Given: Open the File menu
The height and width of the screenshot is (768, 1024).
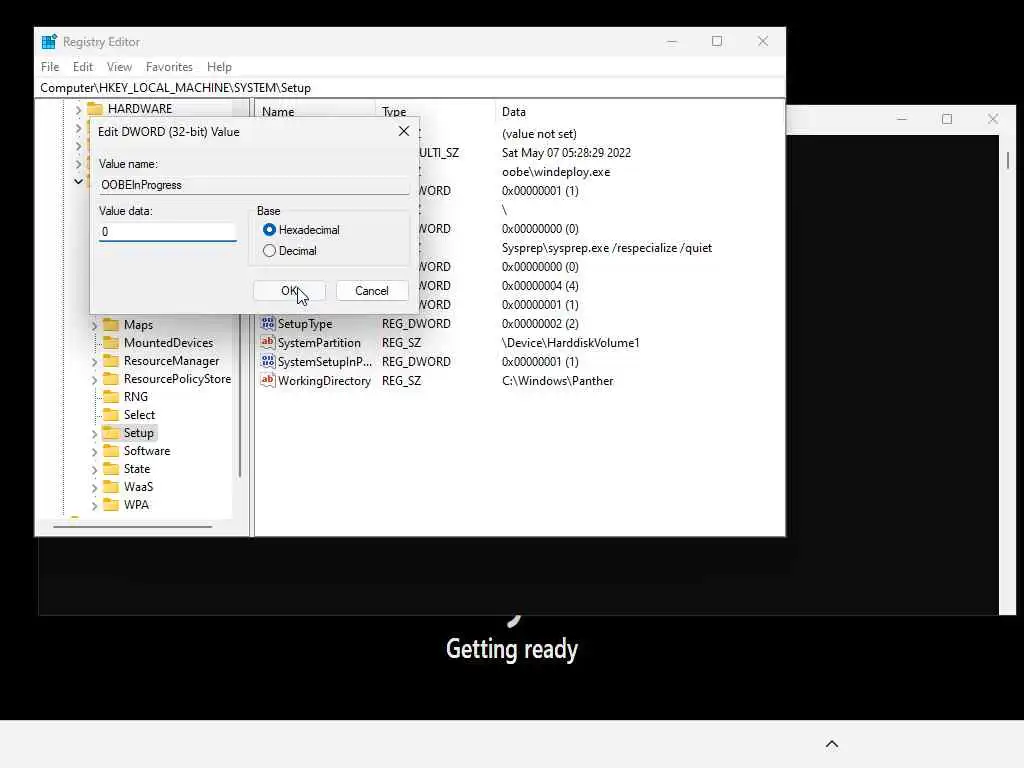Looking at the screenshot, I should (50, 67).
